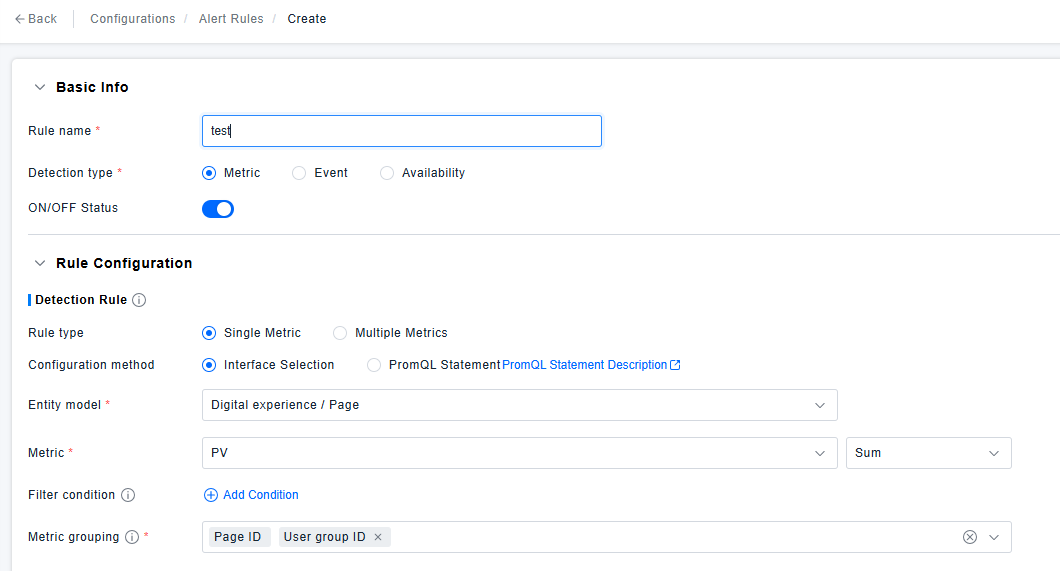Click the Metric grouping info icon
This screenshot has width=1060, height=571.
coord(132,537)
